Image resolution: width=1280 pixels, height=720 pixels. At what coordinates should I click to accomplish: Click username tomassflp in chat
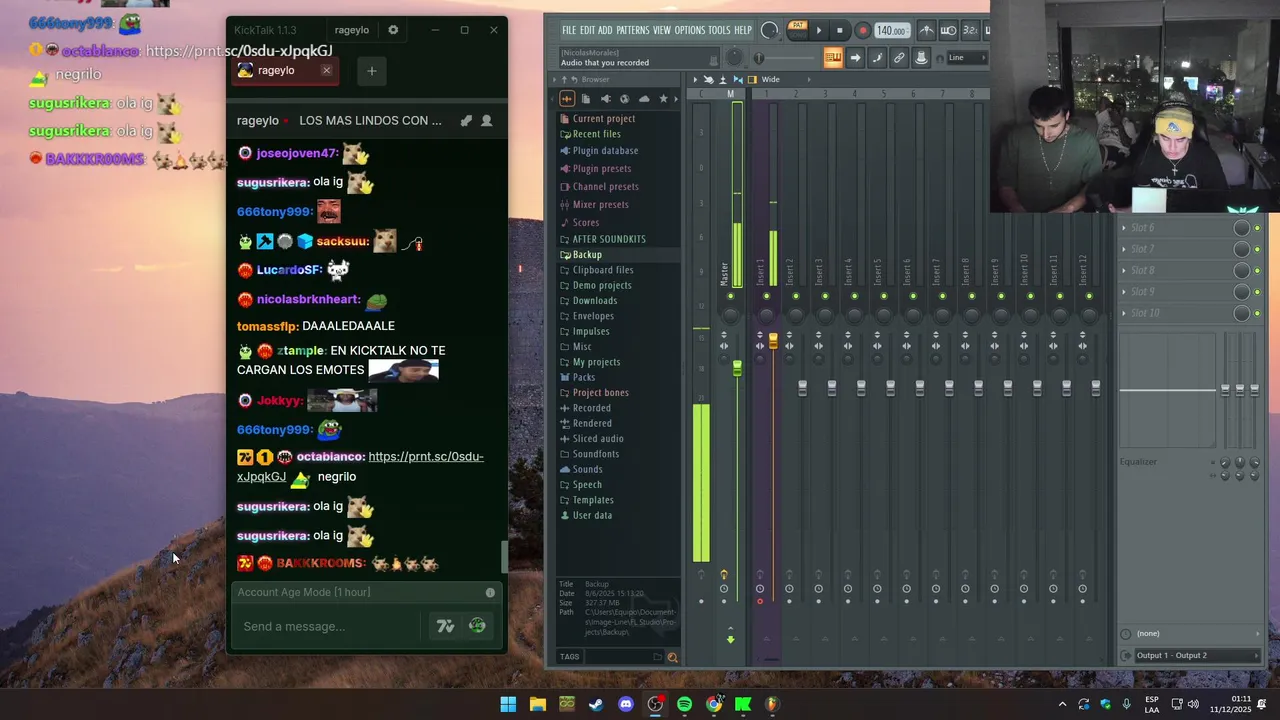coord(267,326)
